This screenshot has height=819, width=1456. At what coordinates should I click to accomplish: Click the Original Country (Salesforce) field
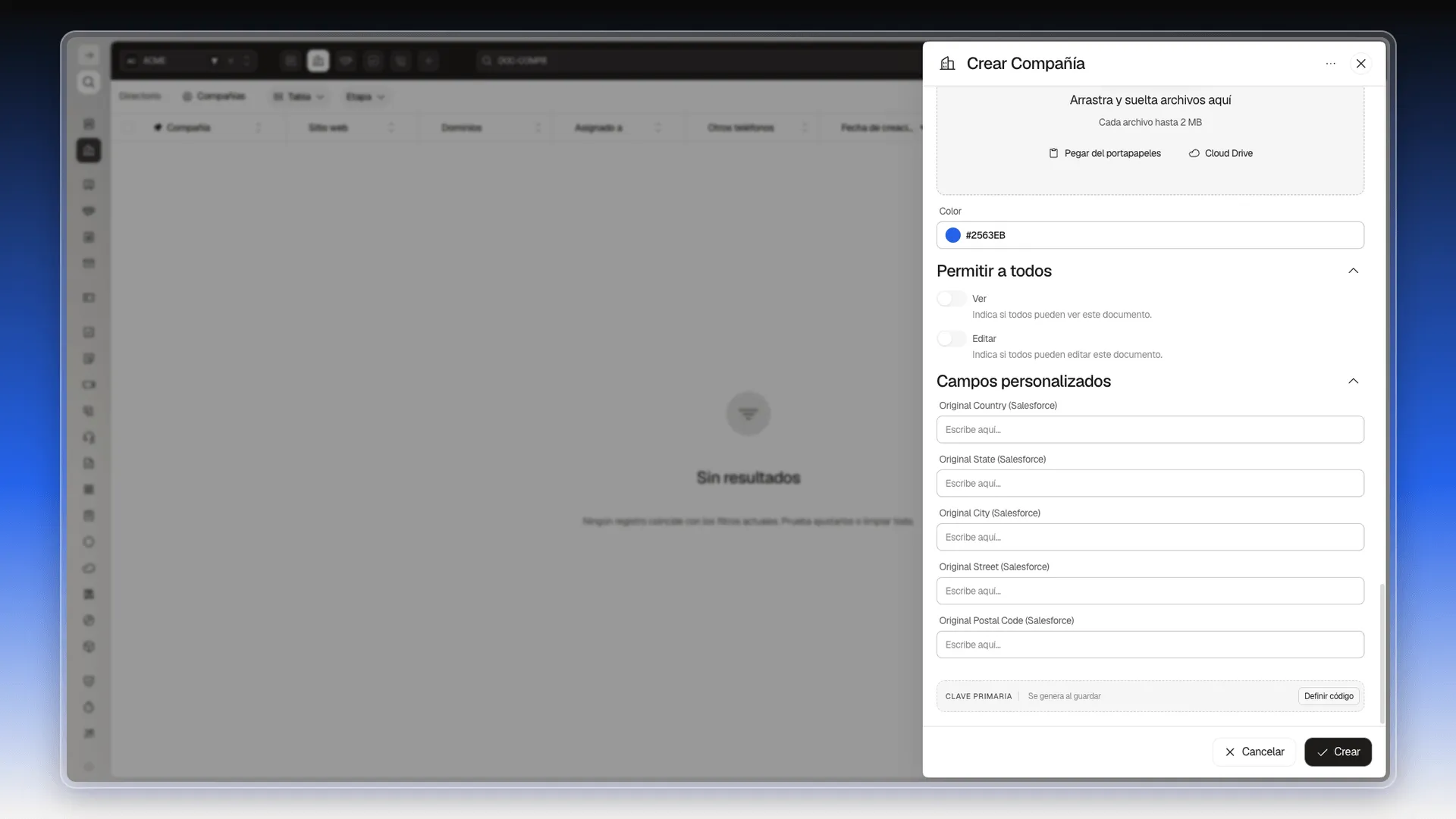[x=1150, y=430]
